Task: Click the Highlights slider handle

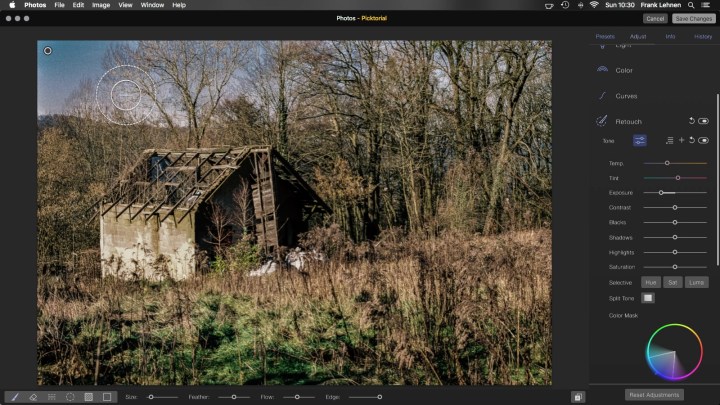Action: [x=675, y=252]
